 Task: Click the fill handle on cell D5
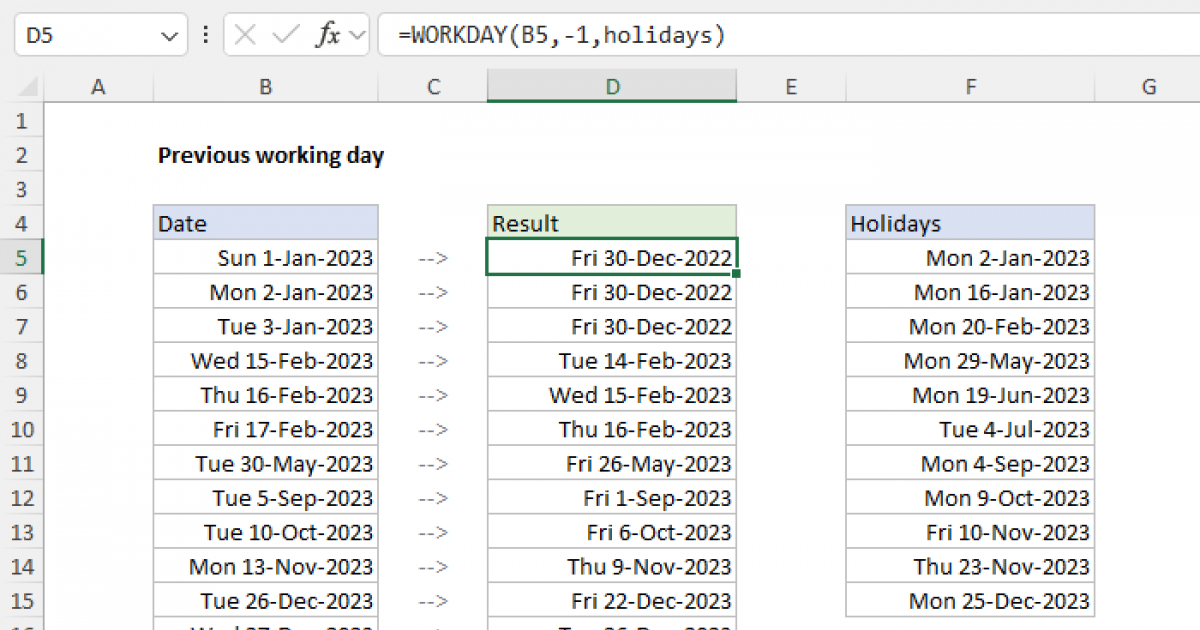pos(735,272)
